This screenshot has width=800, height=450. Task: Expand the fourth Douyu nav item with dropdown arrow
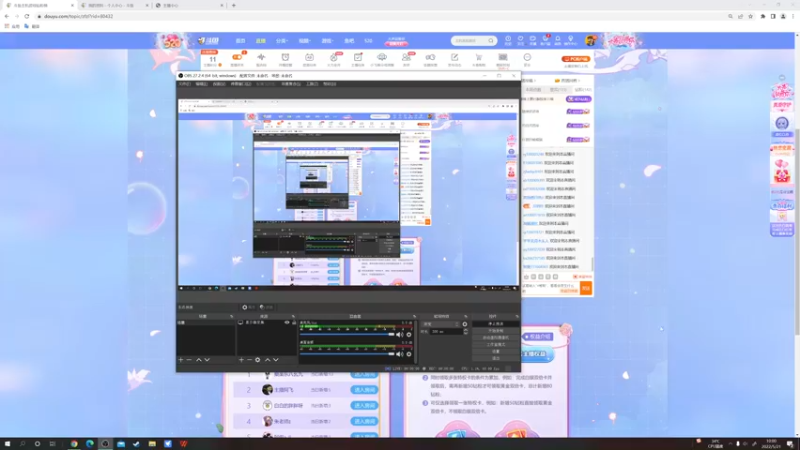pos(305,41)
